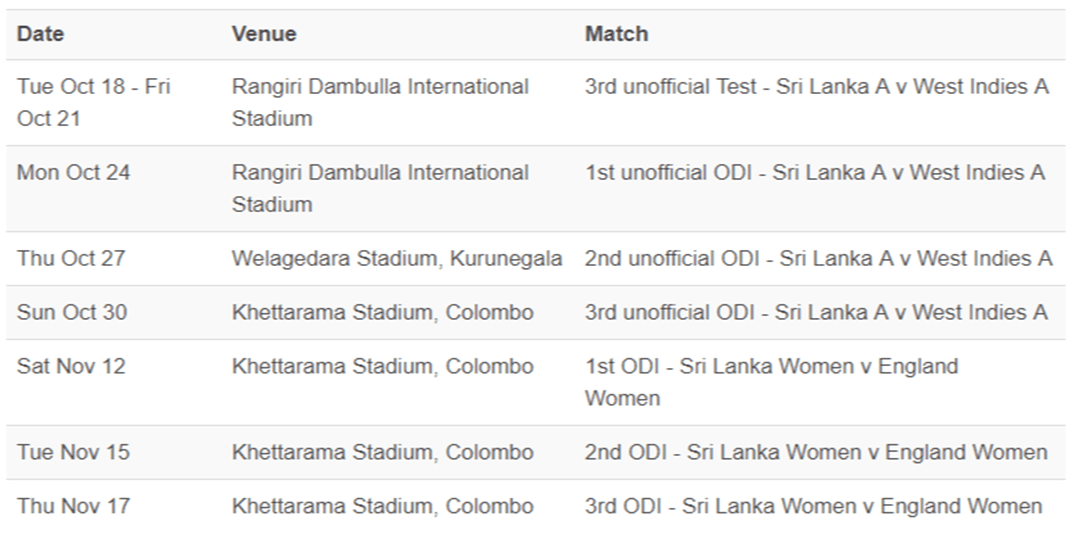This screenshot has height=539, width=1076.
Task: Select the Thu Oct 27 date cell
Action: click(x=71, y=258)
